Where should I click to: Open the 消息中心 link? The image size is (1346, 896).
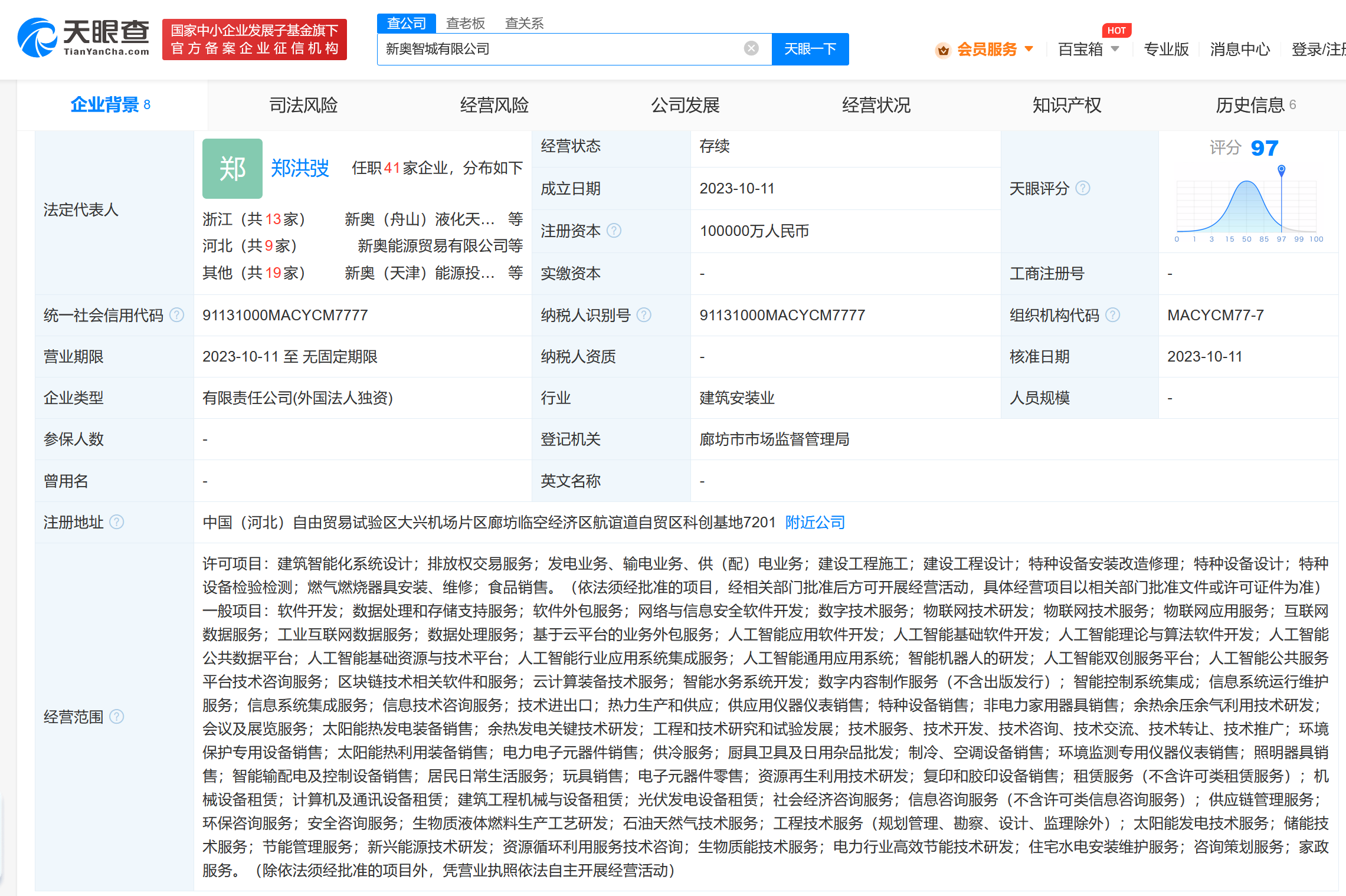coord(1240,49)
